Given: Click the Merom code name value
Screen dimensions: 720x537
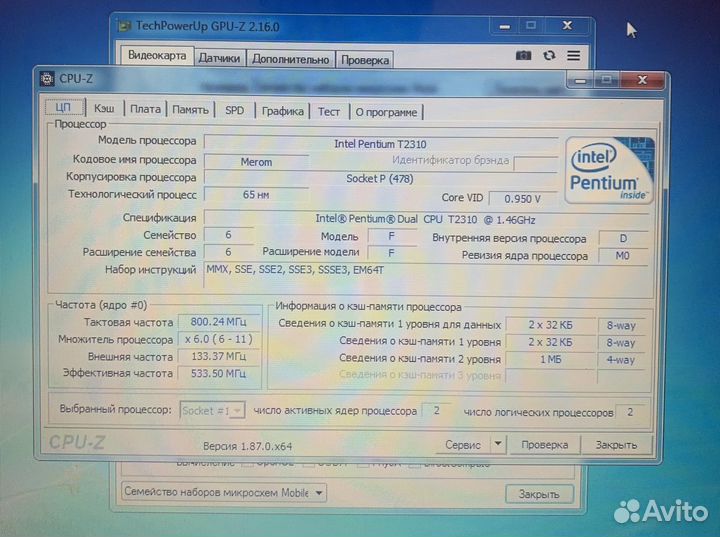Looking at the screenshot, I should pyautogui.click(x=256, y=162).
